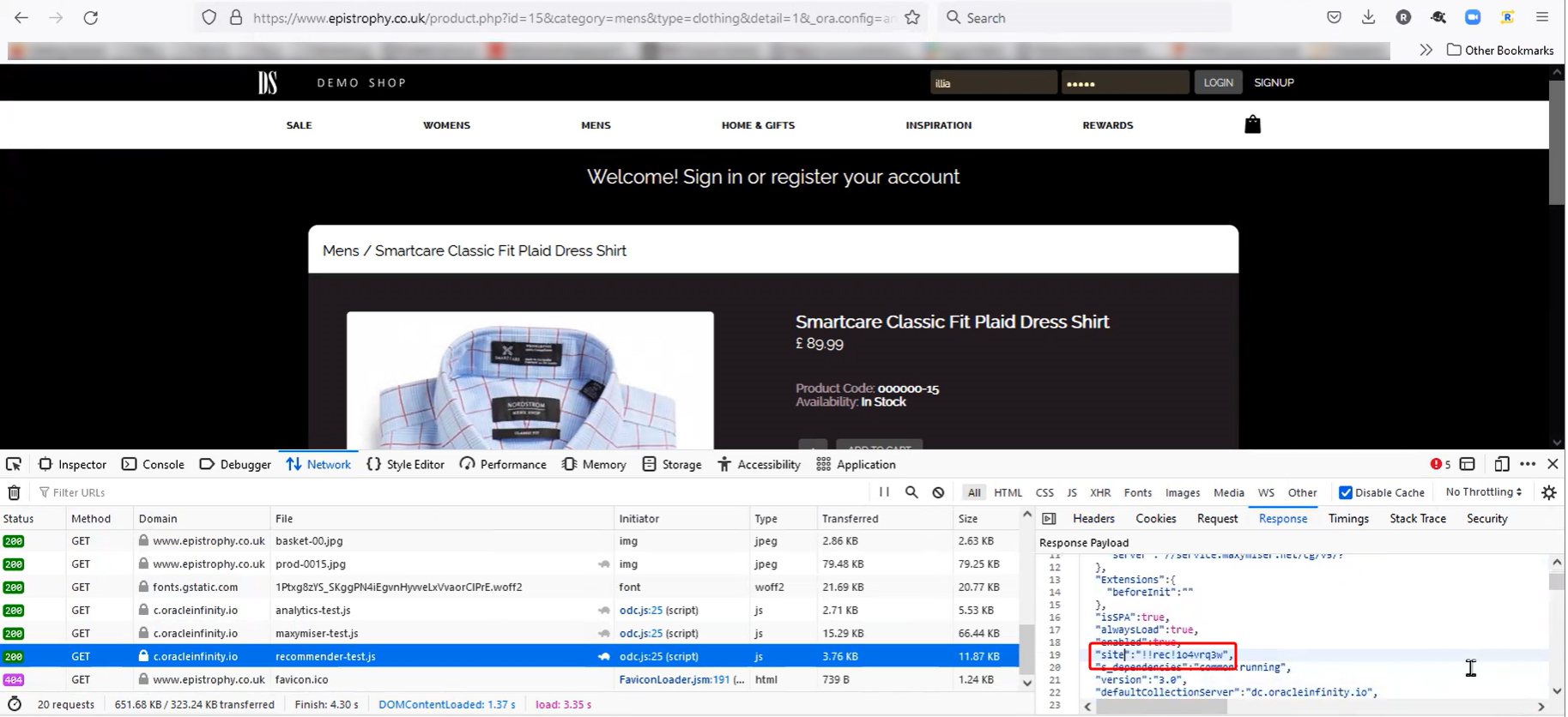This screenshot has height=717, width=1568.
Task: Open Network settings gear
Action: point(1548,492)
